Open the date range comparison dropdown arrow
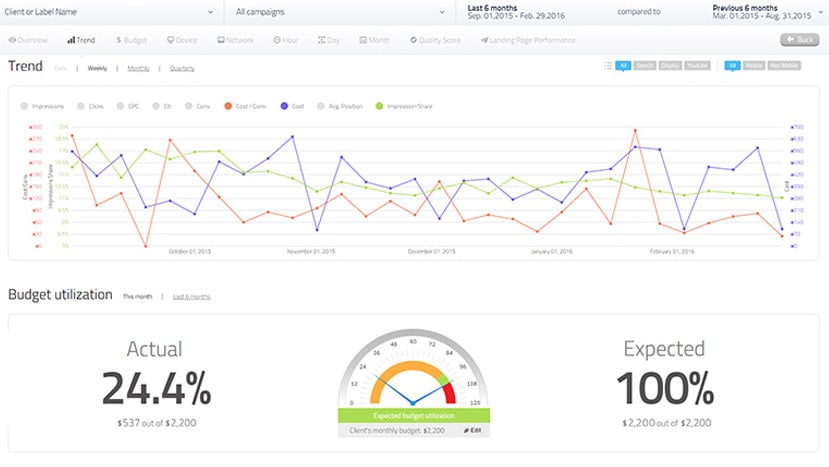The height and width of the screenshot is (467, 829). click(821, 12)
